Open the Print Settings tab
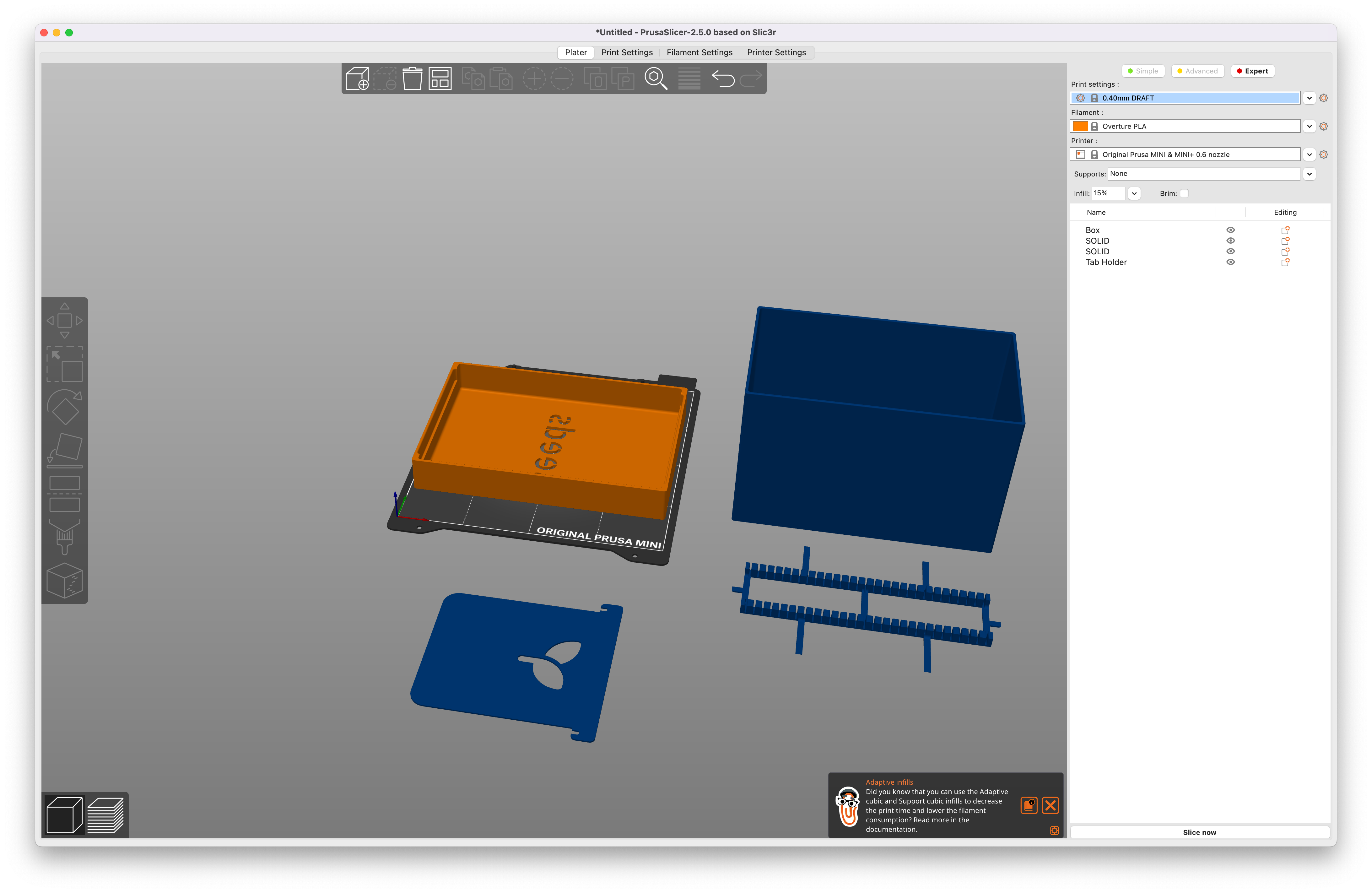Image resolution: width=1372 pixels, height=893 pixels. coord(627,52)
